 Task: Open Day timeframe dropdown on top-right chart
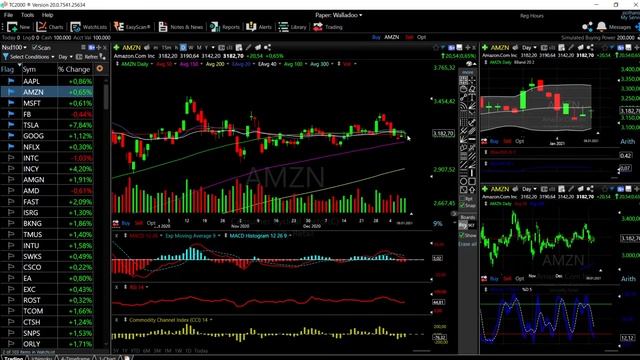point(529,48)
